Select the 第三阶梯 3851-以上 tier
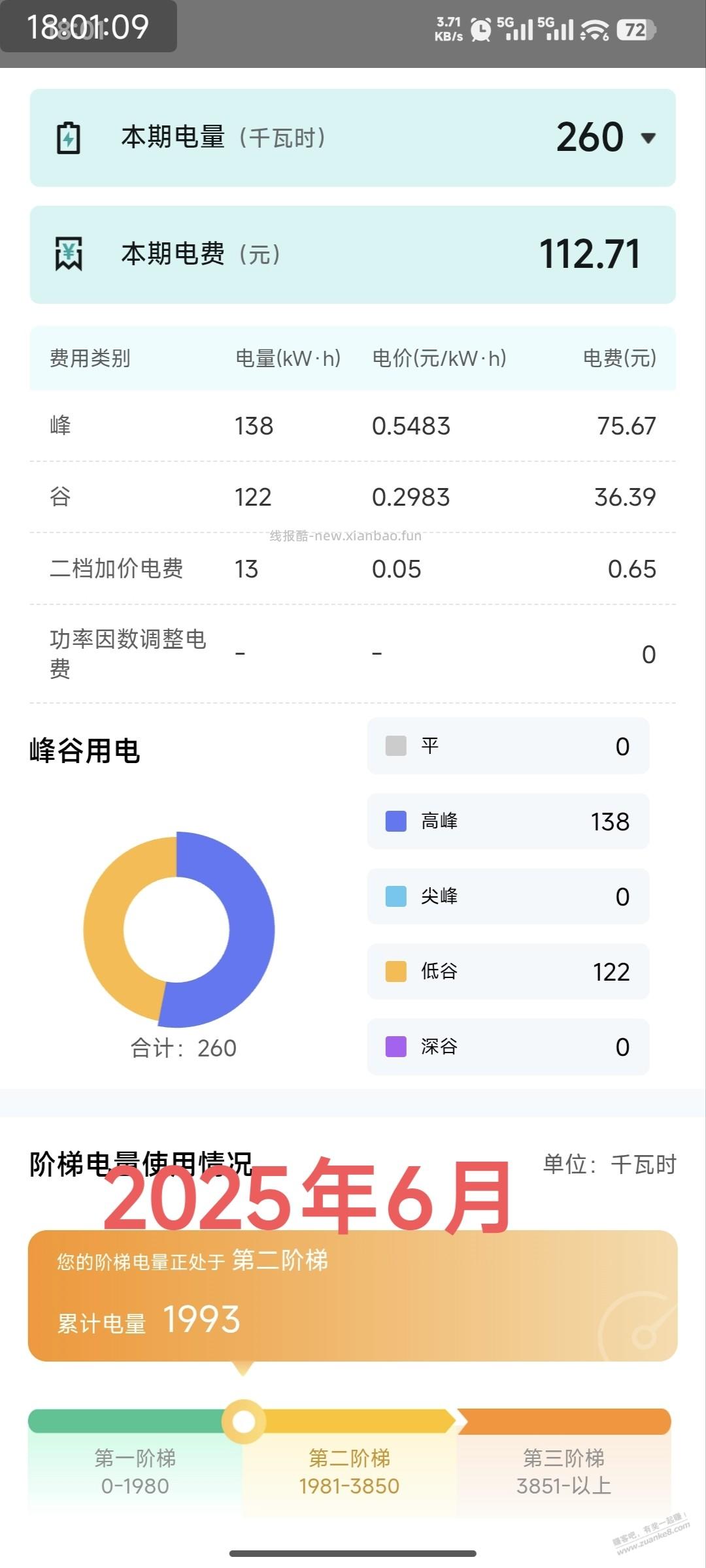This screenshot has height=1568, width=706. click(x=563, y=1471)
